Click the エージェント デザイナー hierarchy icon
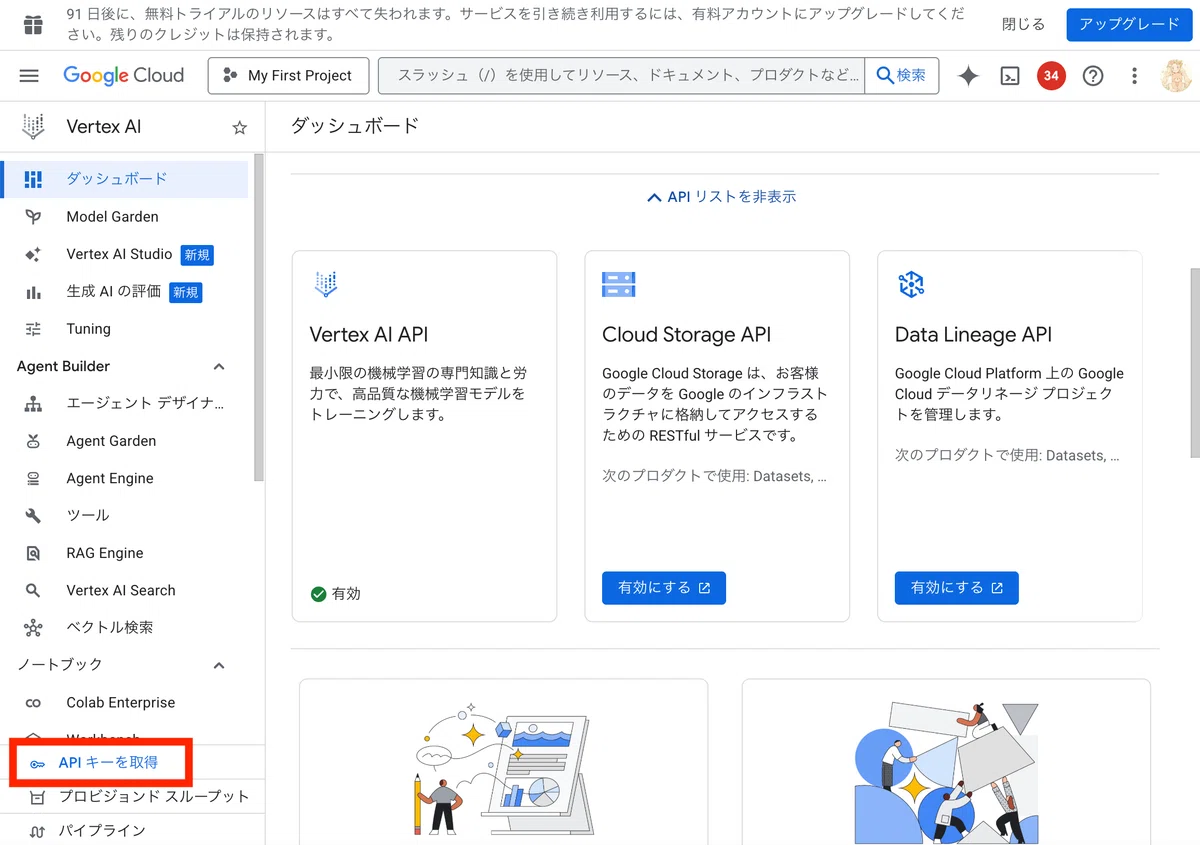 [33, 404]
